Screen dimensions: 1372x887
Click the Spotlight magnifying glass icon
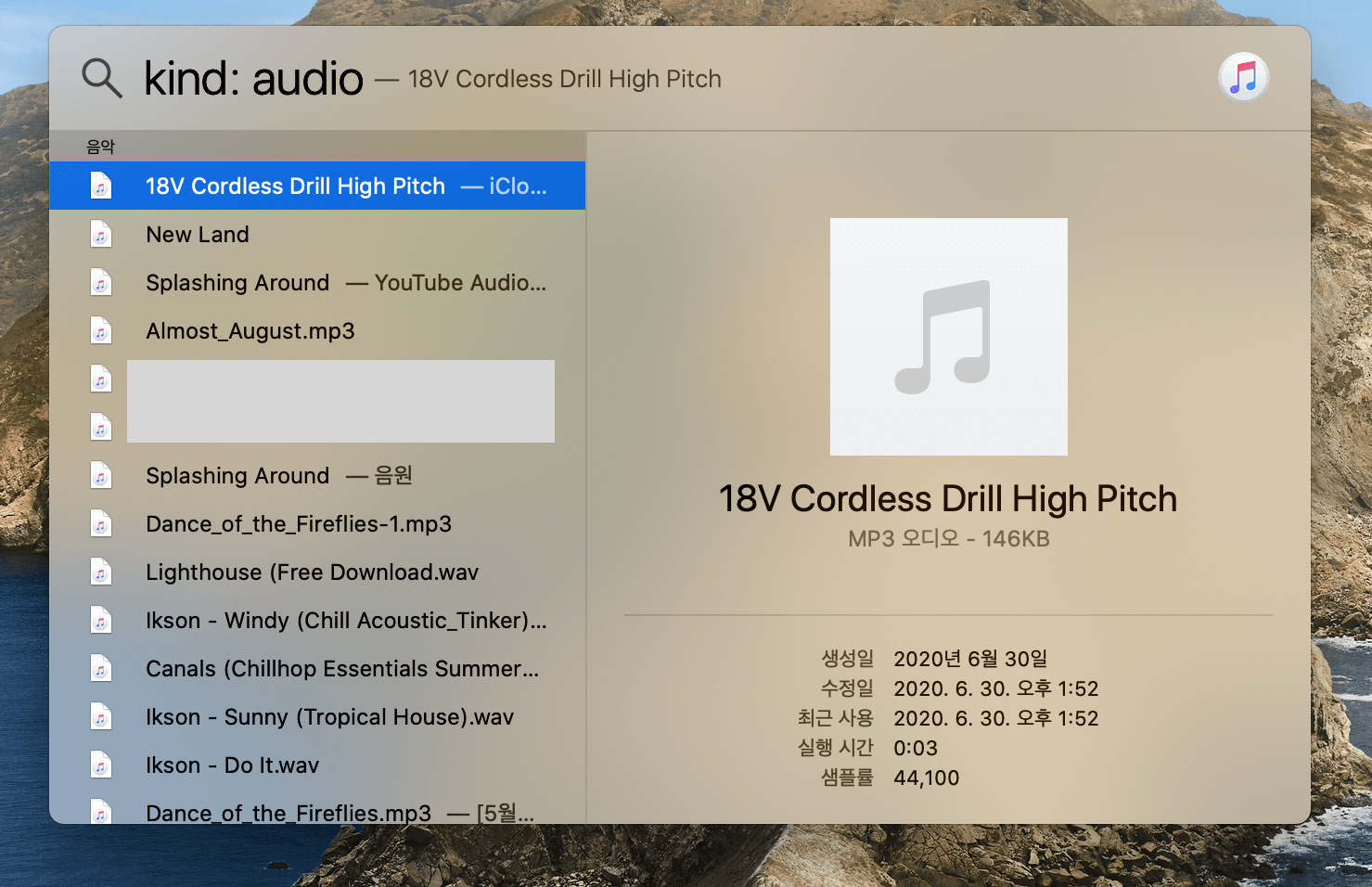coord(102,78)
